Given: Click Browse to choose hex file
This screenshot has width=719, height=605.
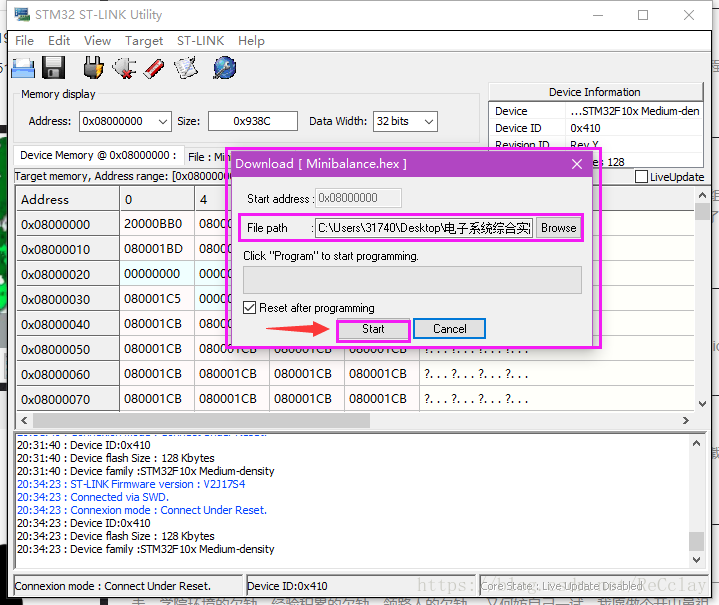Looking at the screenshot, I should click(x=558, y=228).
